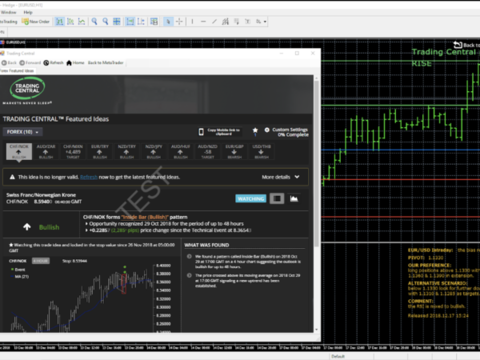
Task: Click the star favorites icon
Action: click(255, 130)
